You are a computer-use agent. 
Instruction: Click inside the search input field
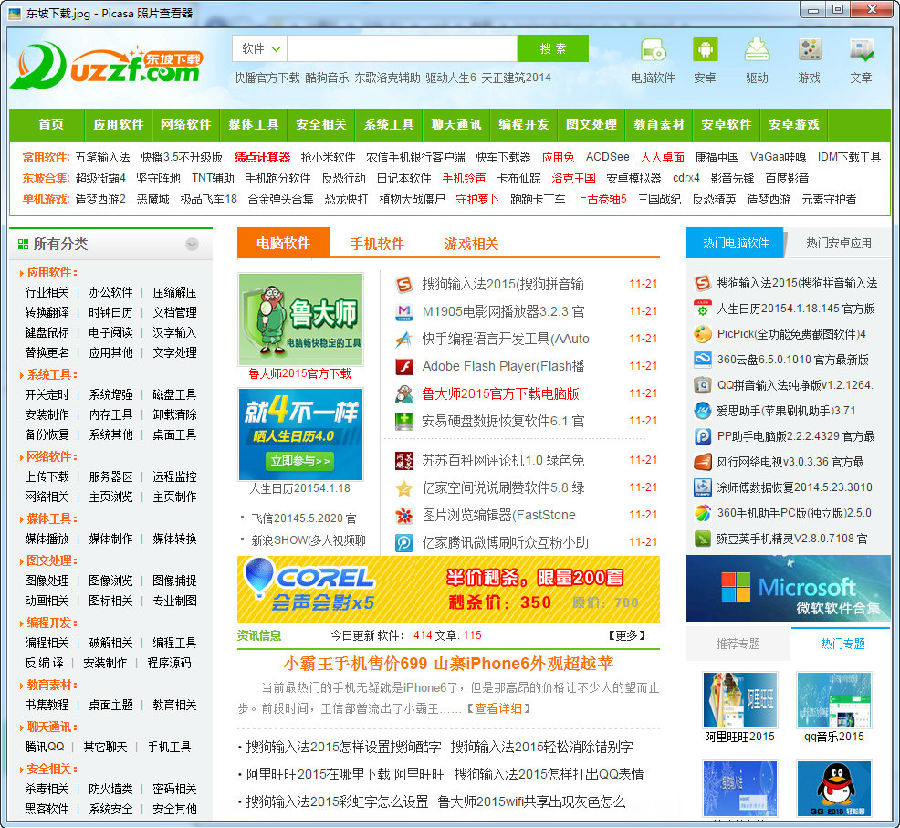(402, 49)
